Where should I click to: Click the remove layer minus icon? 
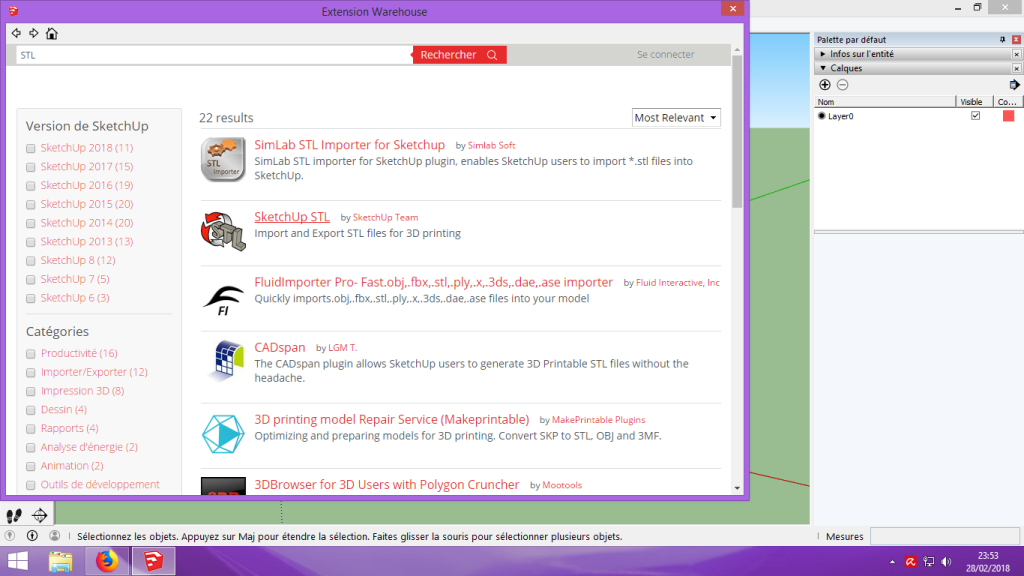(842, 85)
